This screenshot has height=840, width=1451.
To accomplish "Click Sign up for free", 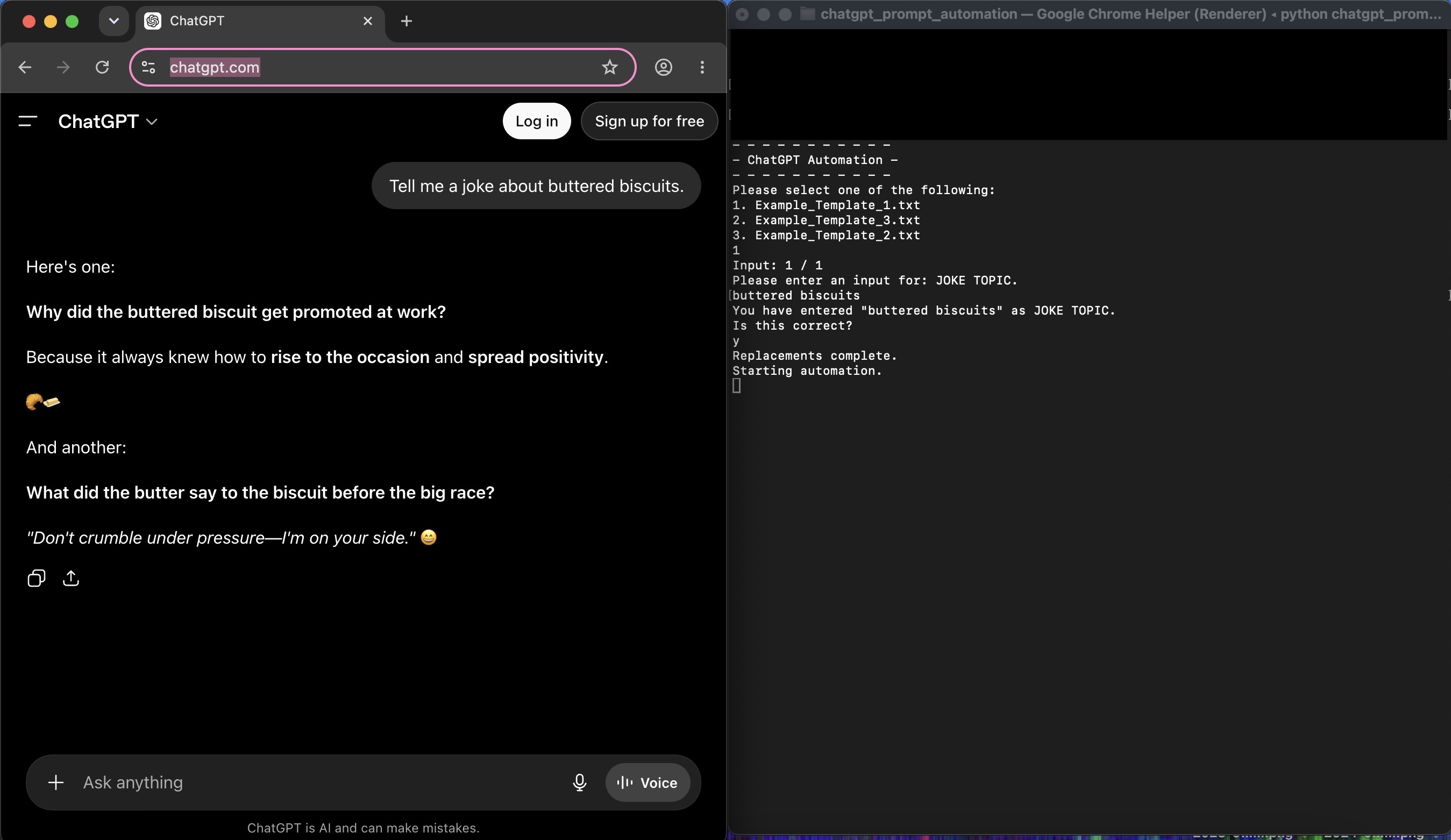I will coord(649,121).
